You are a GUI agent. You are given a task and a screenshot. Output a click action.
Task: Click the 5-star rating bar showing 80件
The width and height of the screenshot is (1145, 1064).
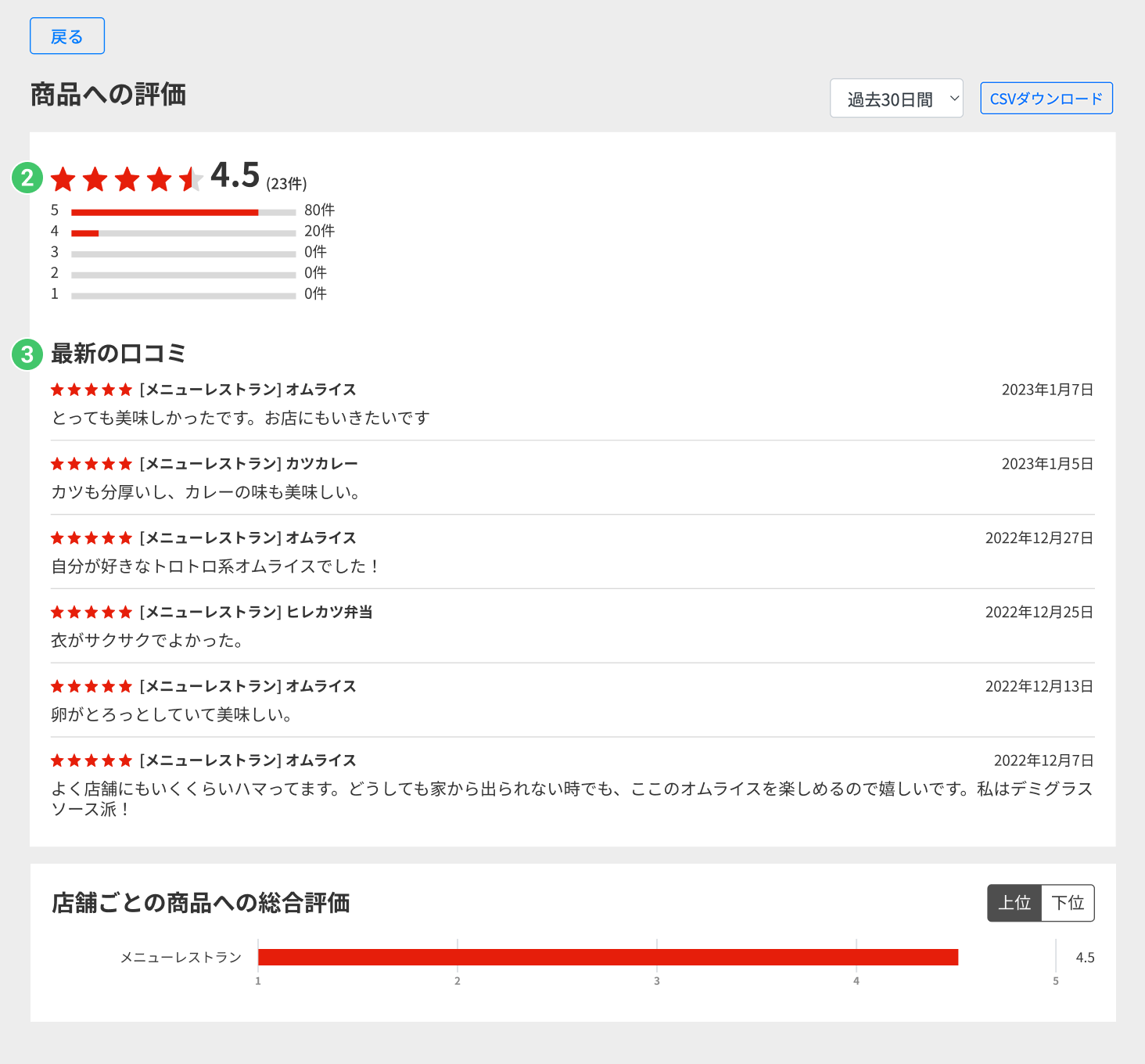(x=183, y=212)
